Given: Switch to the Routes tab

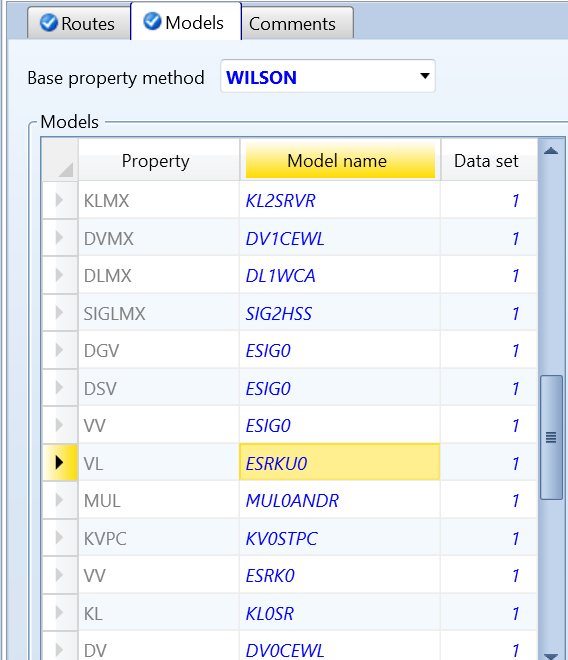Looking at the screenshot, I should coord(79,23).
